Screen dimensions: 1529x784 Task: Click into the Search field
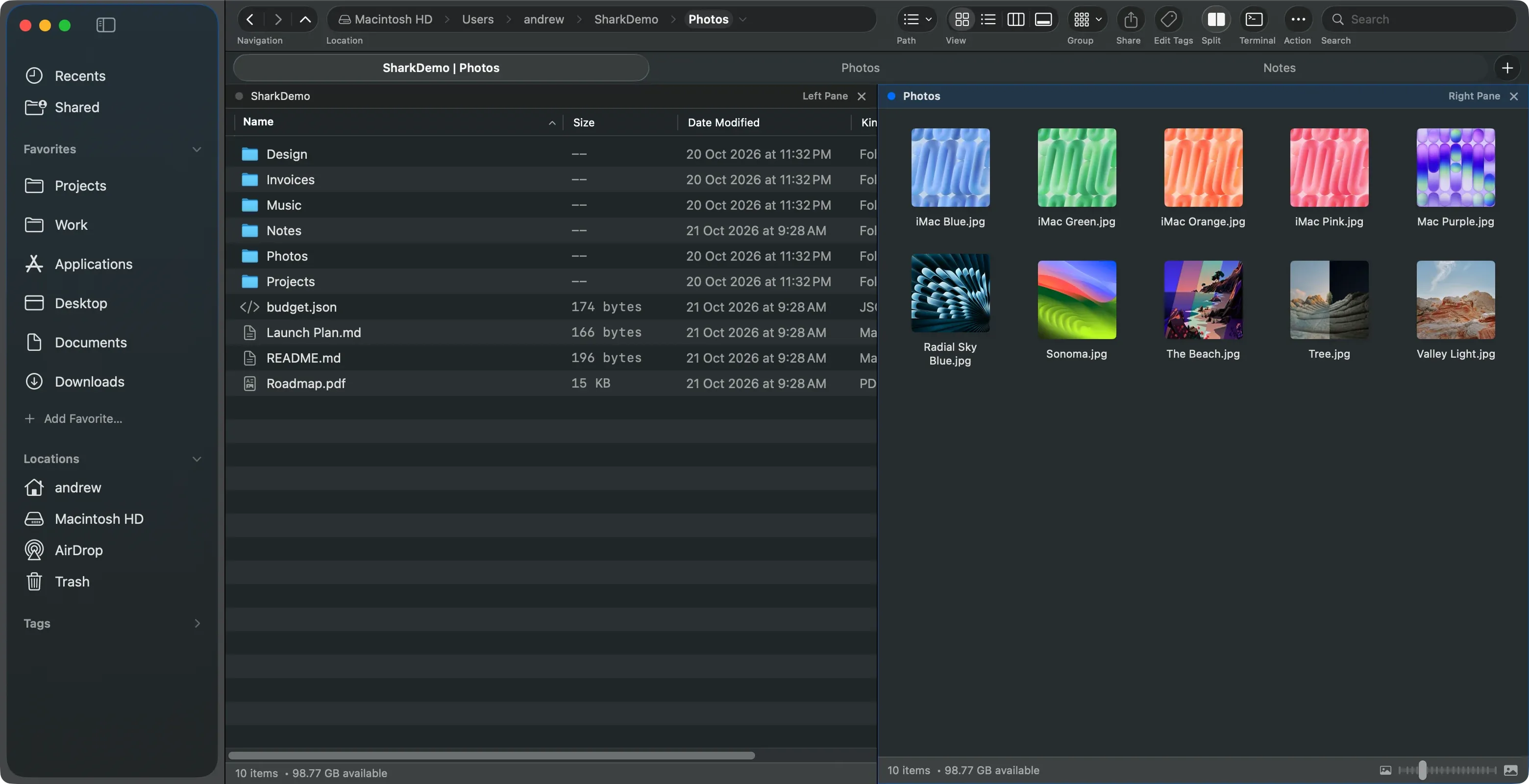(1419, 20)
